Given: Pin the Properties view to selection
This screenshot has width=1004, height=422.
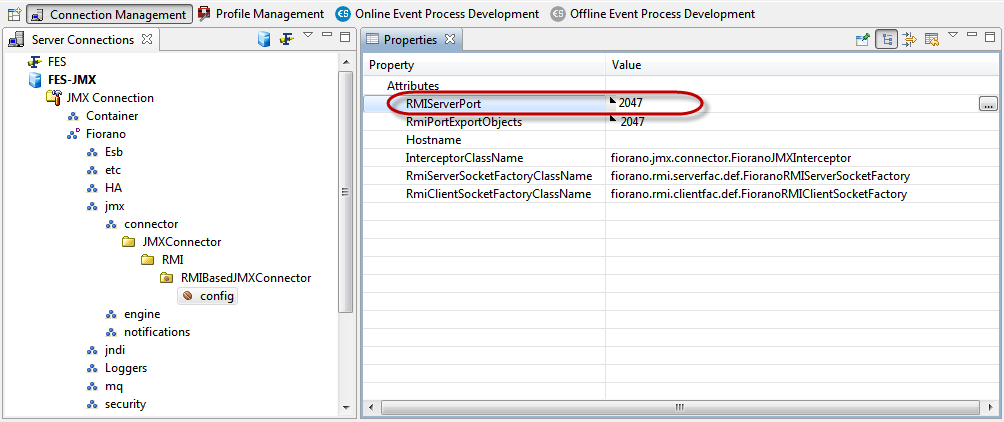Looking at the screenshot, I should pos(863,39).
